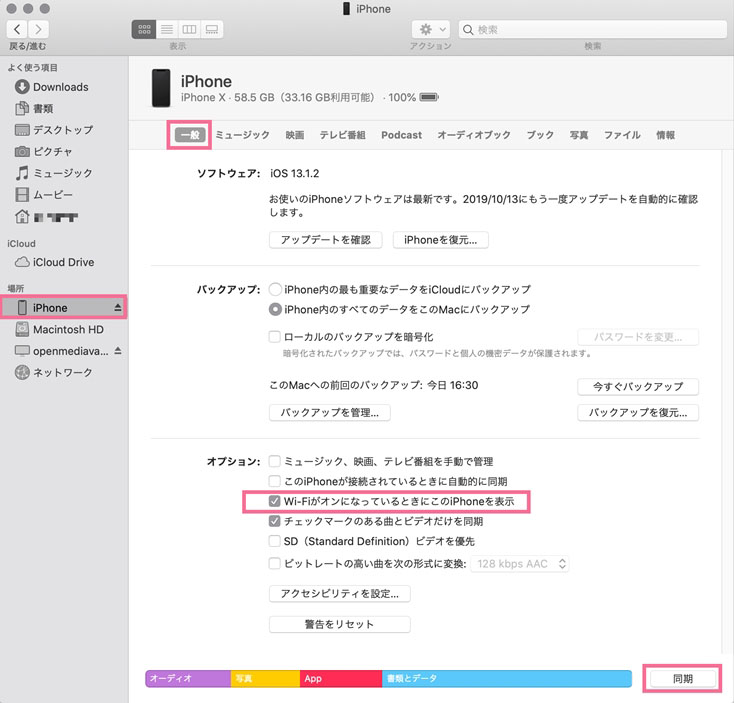Switch to the オーディオブック tab
Image resolution: width=734 pixels, height=703 pixels.
474,135
